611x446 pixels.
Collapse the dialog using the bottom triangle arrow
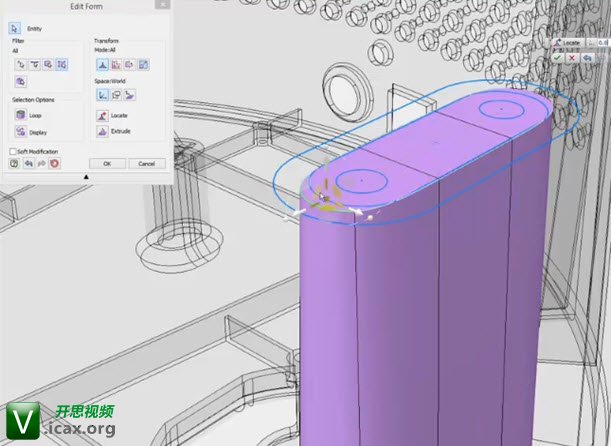click(86, 177)
